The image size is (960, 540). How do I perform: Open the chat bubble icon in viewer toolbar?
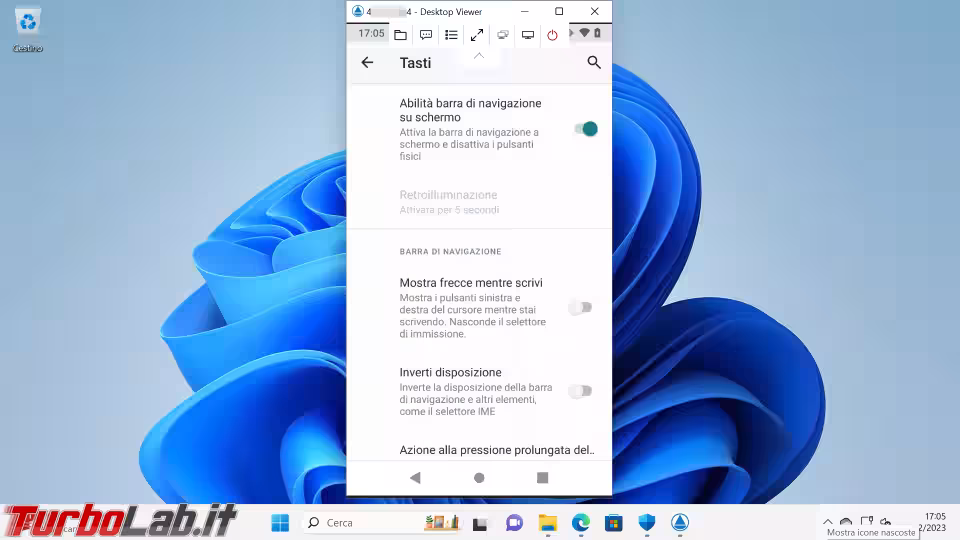(x=426, y=35)
